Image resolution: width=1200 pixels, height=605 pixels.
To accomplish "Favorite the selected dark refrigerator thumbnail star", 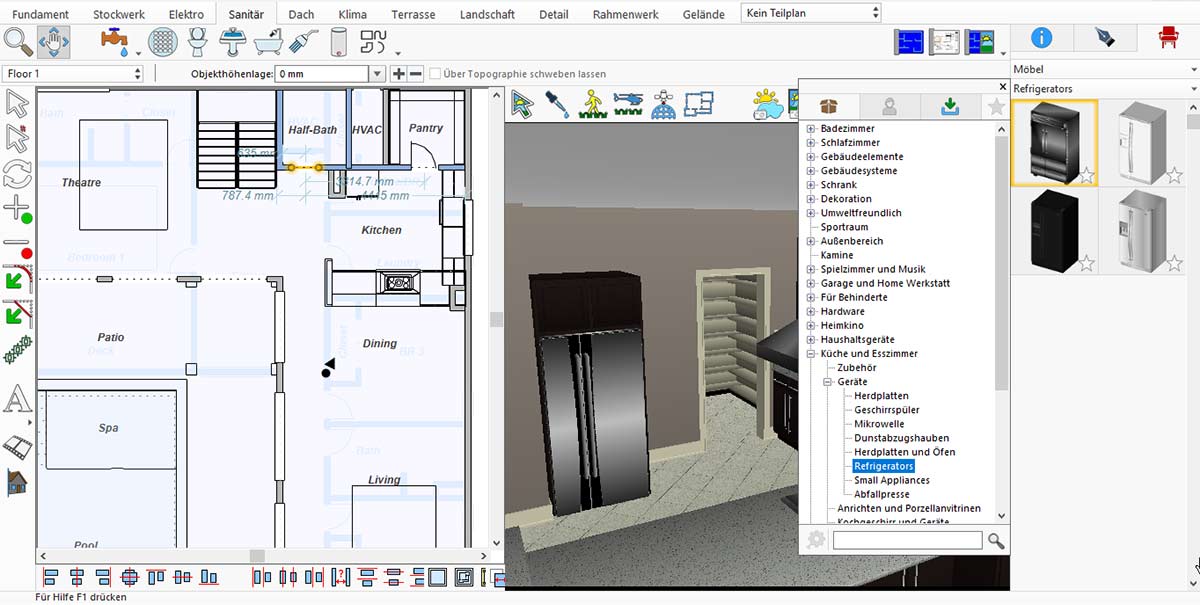I will (x=1086, y=177).
